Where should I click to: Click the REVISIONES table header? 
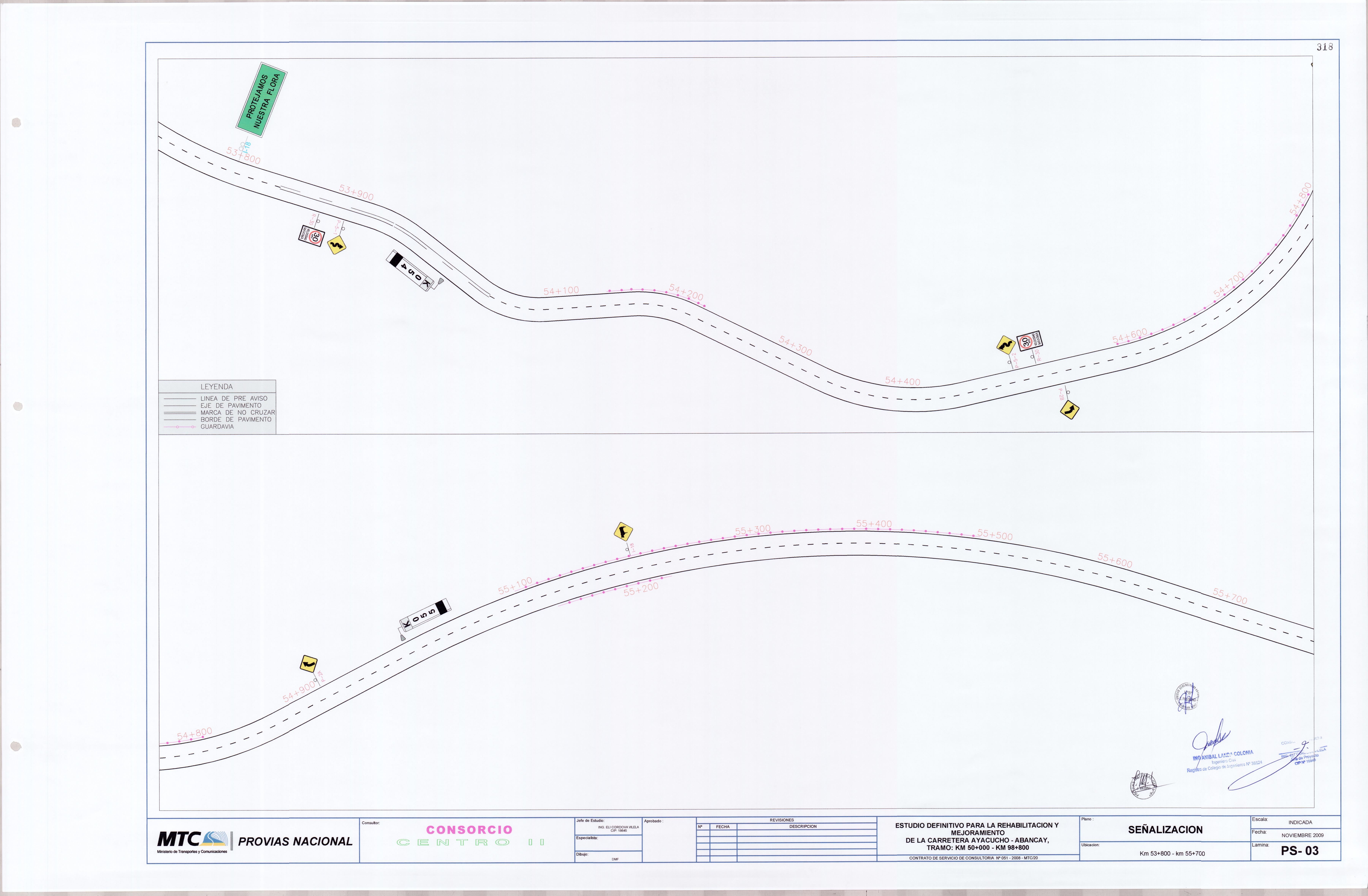(782, 820)
